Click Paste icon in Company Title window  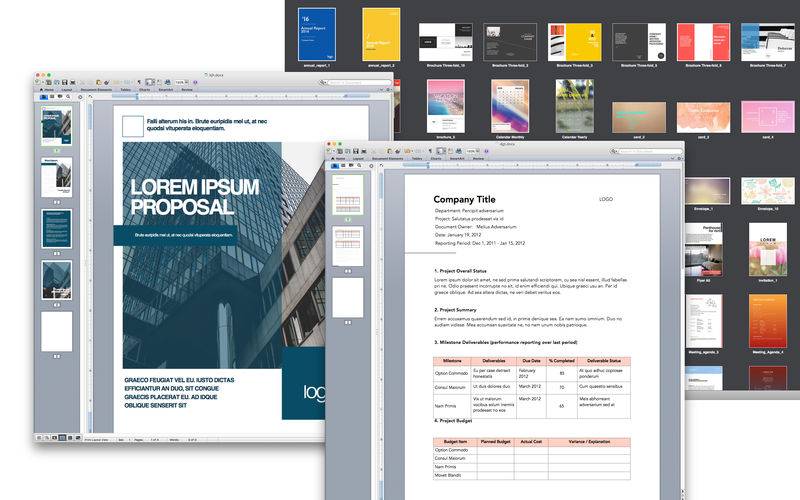(389, 152)
